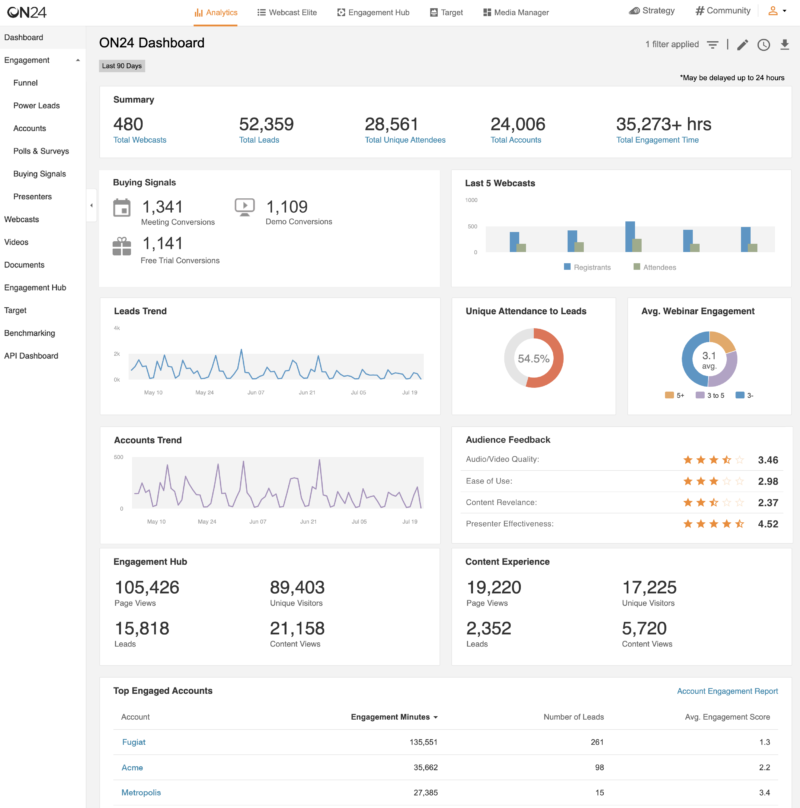Collapse the Engagement sidebar section
This screenshot has width=800, height=808.
(78, 60)
